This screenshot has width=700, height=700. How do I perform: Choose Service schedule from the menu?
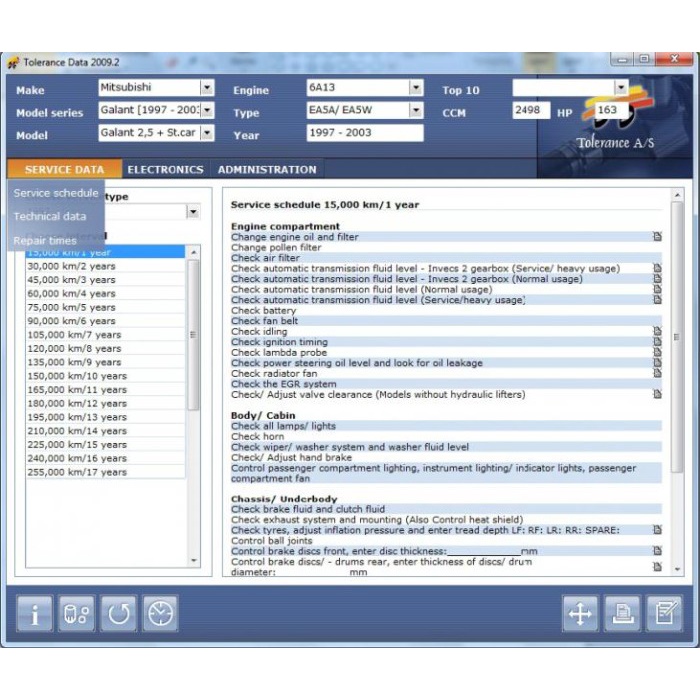point(56,193)
